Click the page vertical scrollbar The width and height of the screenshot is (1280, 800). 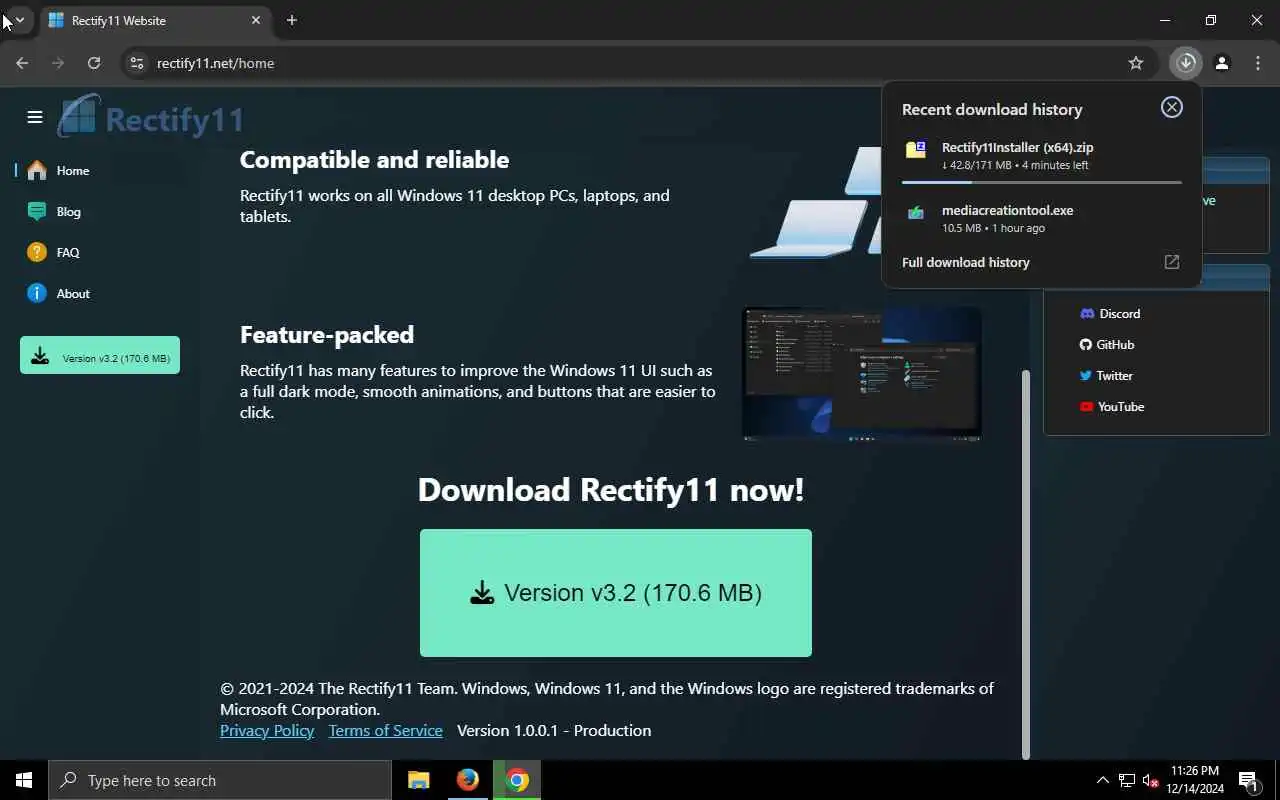click(x=1025, y=565)
